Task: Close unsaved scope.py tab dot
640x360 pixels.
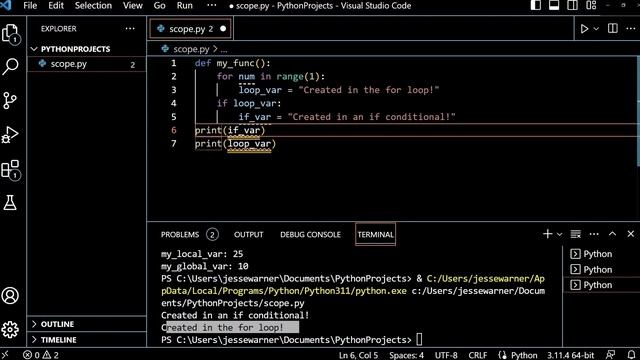Action: pyautogui.click(x=223, y=29)
